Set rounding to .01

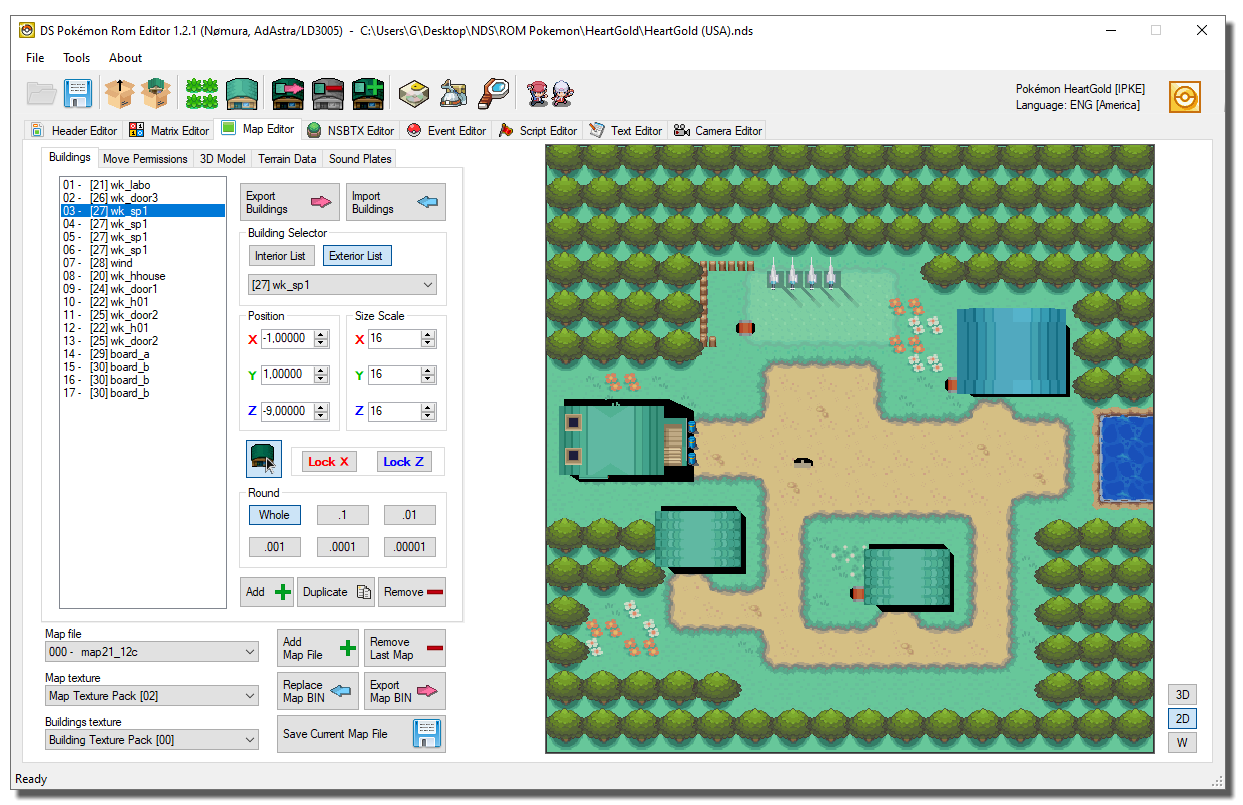point(410,515)
